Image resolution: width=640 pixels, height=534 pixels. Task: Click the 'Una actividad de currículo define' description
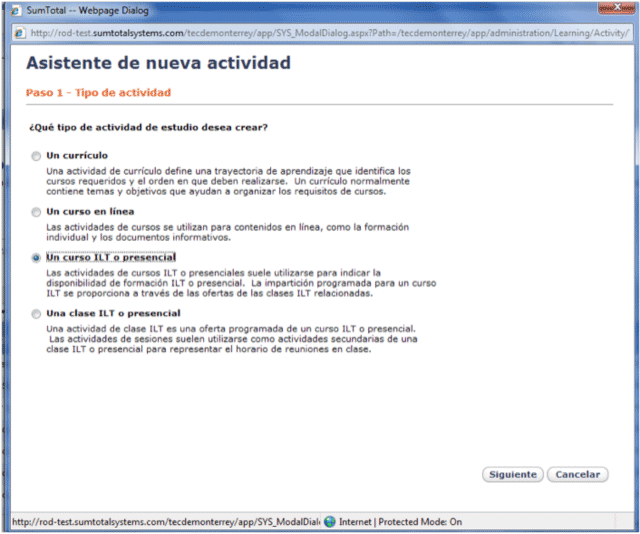coord(228,181)
